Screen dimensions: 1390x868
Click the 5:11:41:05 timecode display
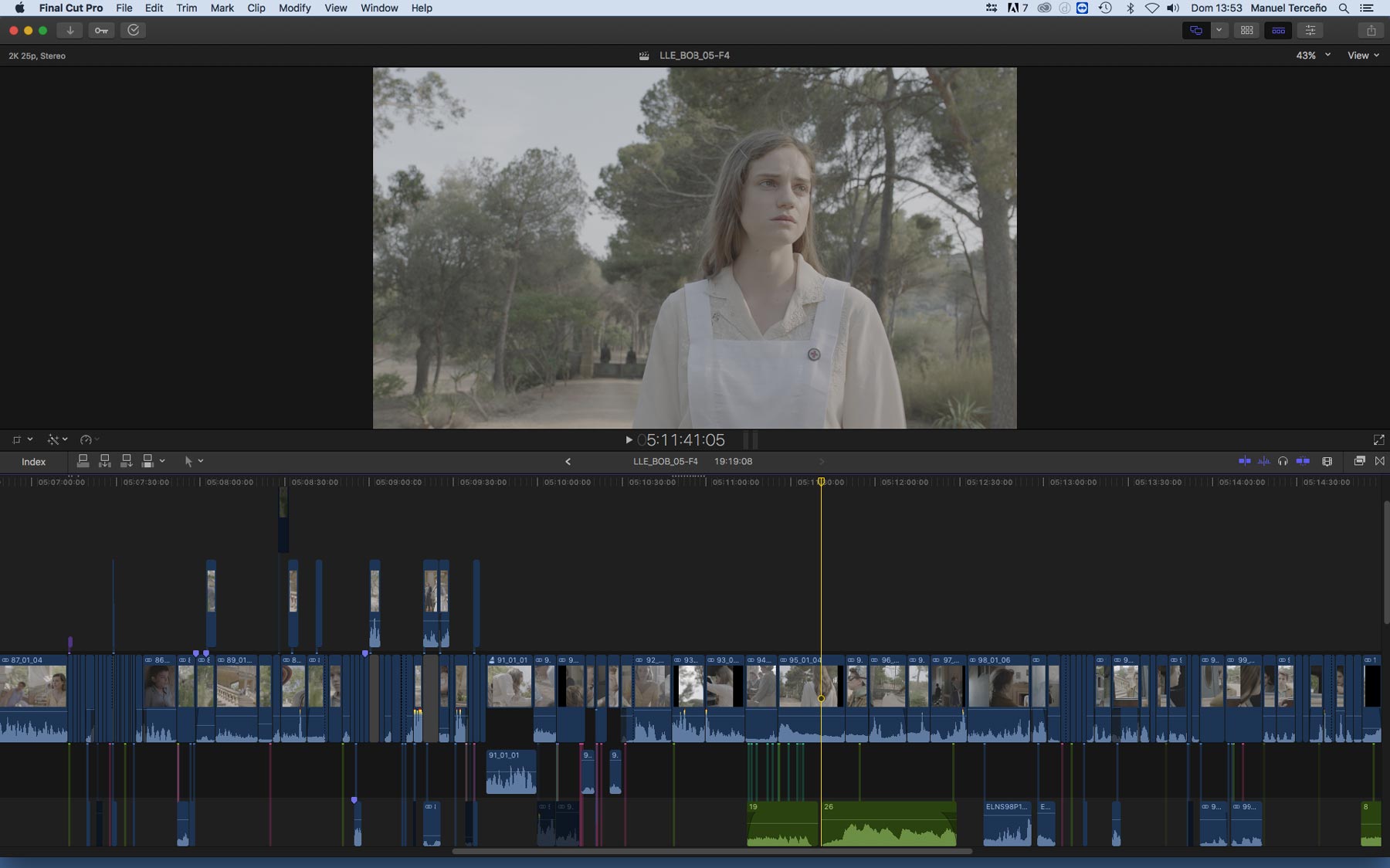[682, 439]
